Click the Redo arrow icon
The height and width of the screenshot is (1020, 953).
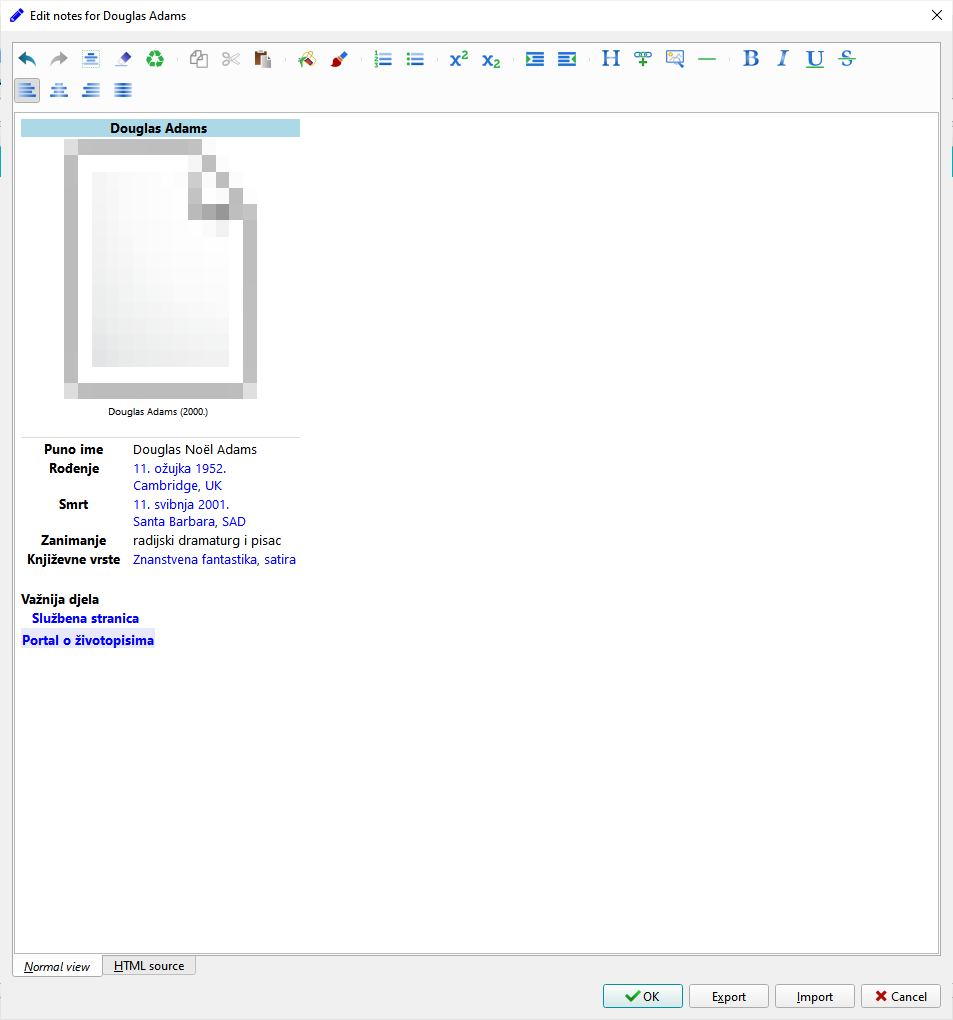[59, 59]
